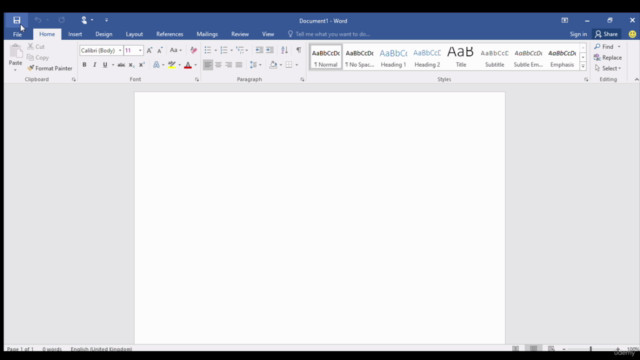
Task: Click the Sign in link
Action: (x=578, y=34)
